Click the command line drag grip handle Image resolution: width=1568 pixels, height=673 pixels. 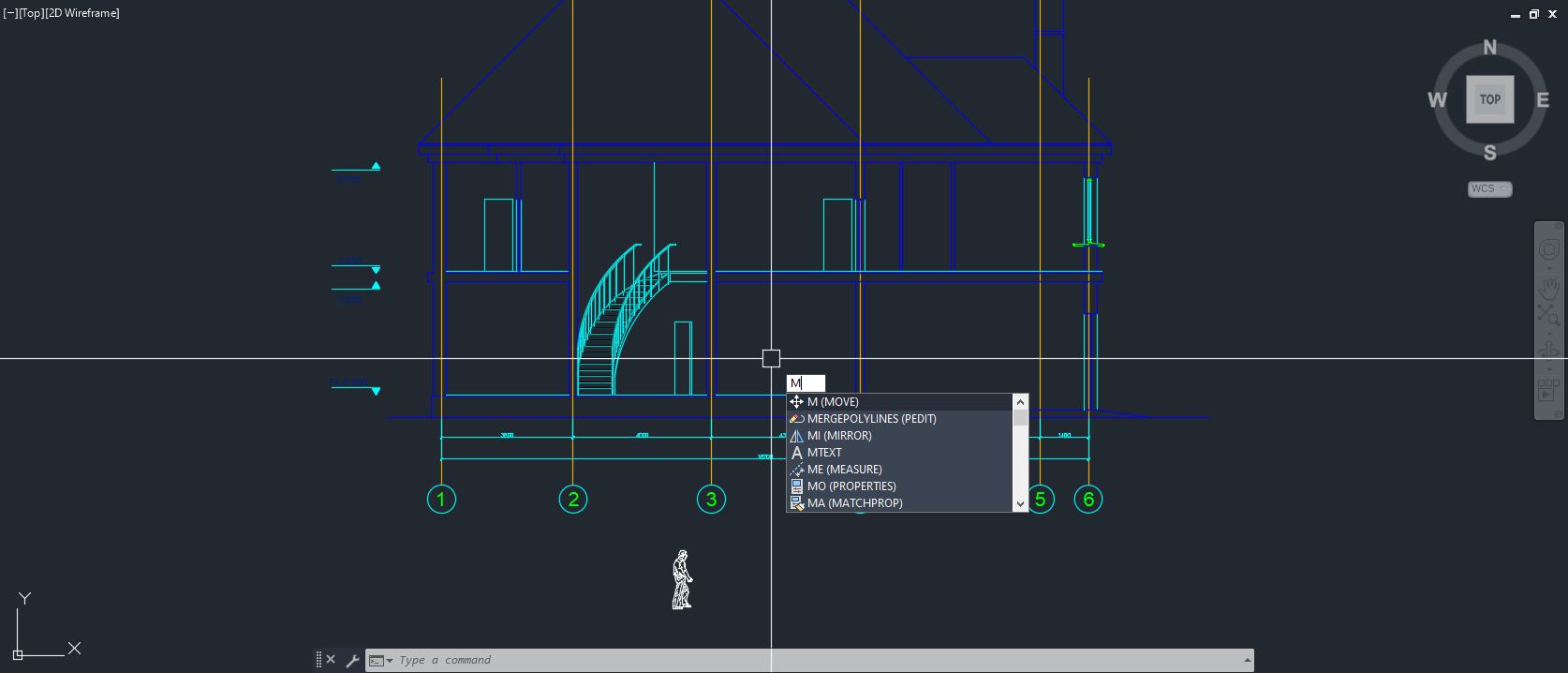(x=318, y=660)
